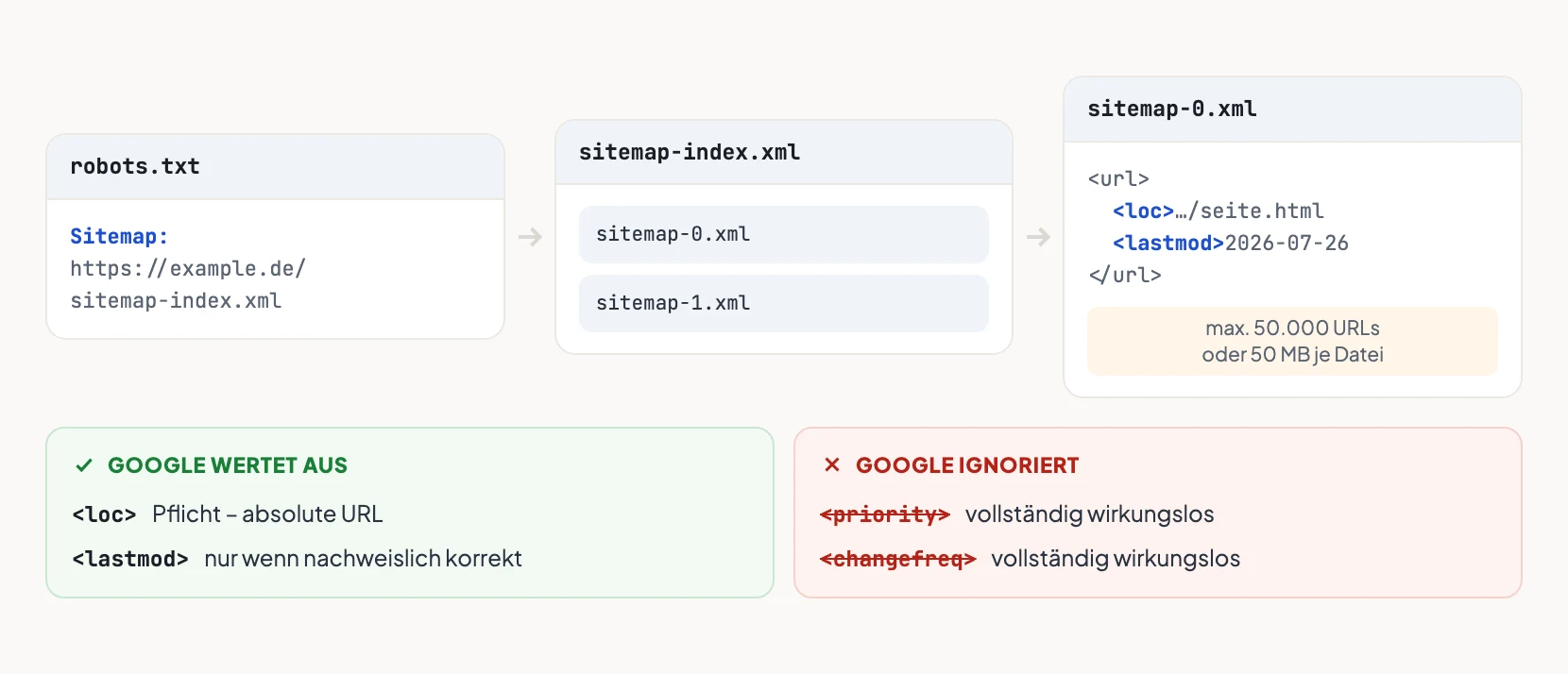Click the opening <url> tag

click(1118, 179)
